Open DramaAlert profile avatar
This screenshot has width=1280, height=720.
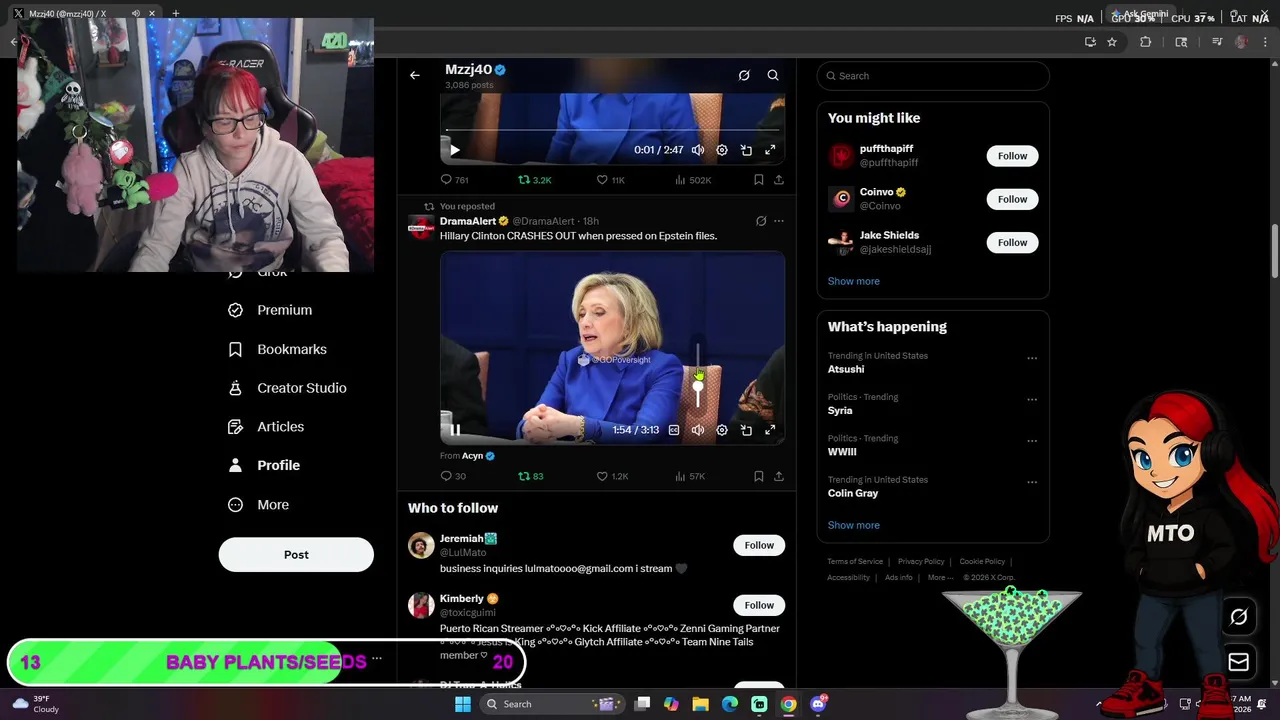(x=421, y=228)
